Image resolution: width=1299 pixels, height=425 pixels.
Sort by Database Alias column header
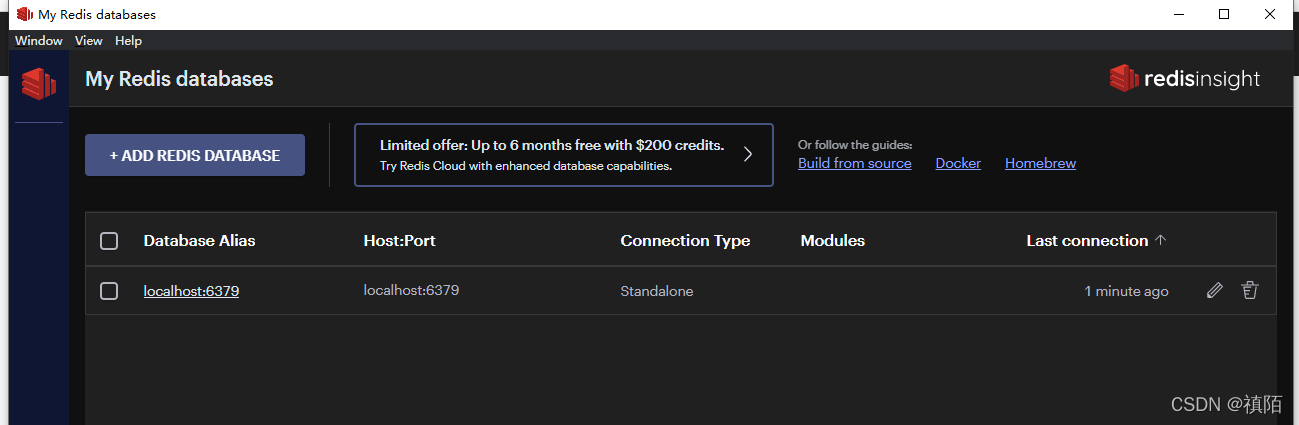point(199,241)
